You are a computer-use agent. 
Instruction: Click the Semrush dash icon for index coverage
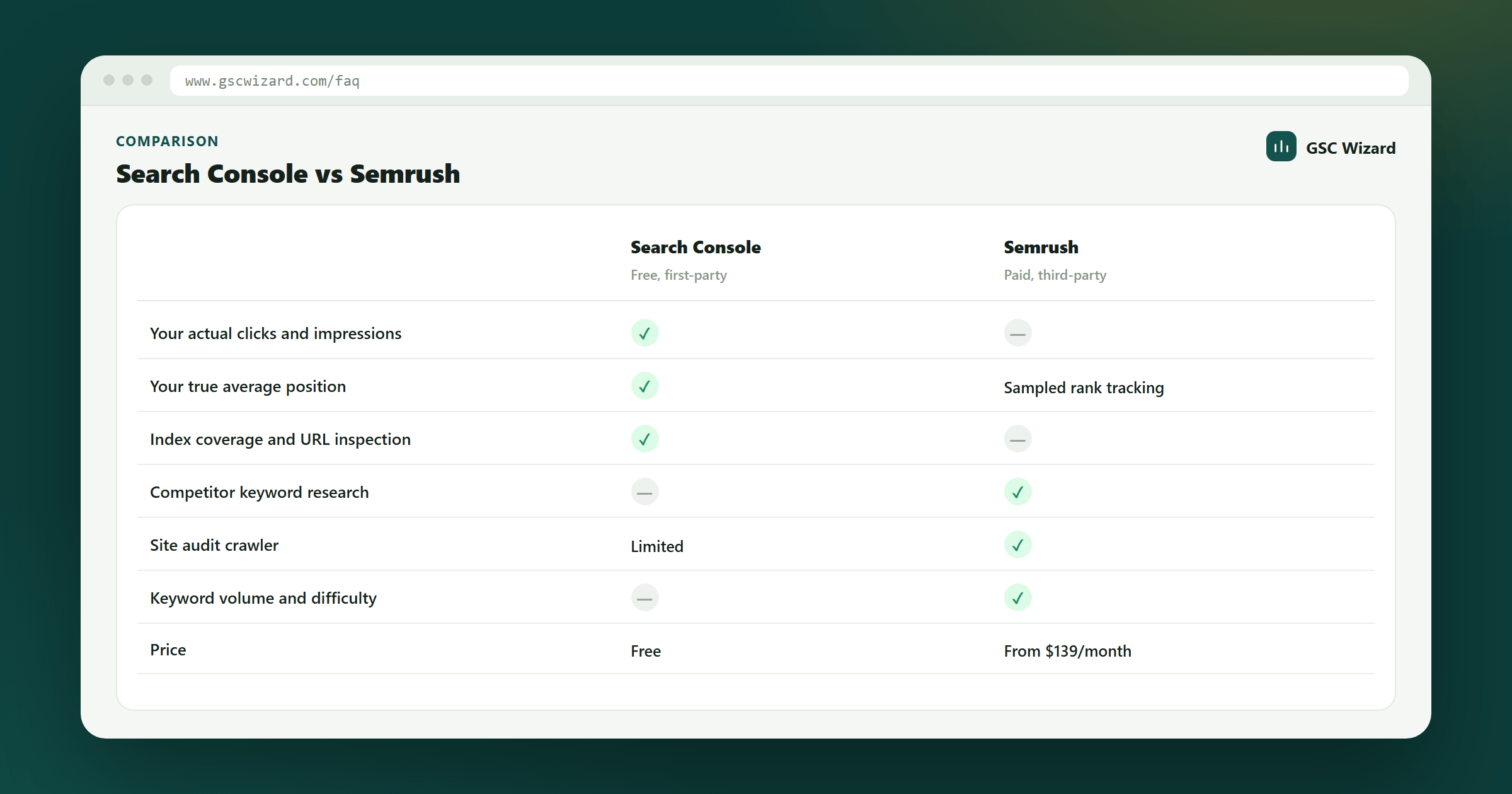pyautogui.click(x=1017, y=439)
